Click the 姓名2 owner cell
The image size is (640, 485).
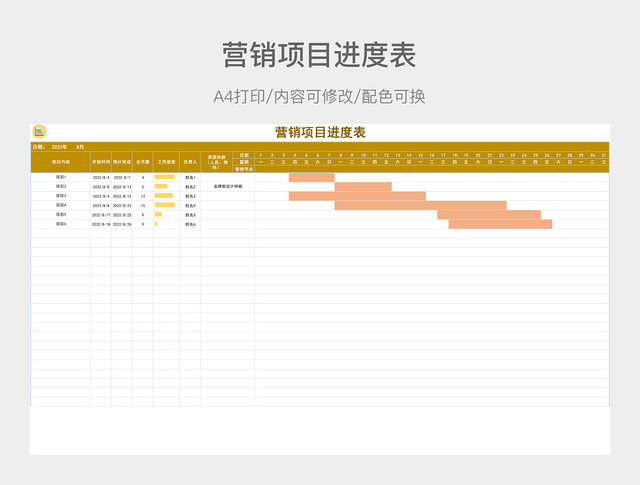point(190,187)
